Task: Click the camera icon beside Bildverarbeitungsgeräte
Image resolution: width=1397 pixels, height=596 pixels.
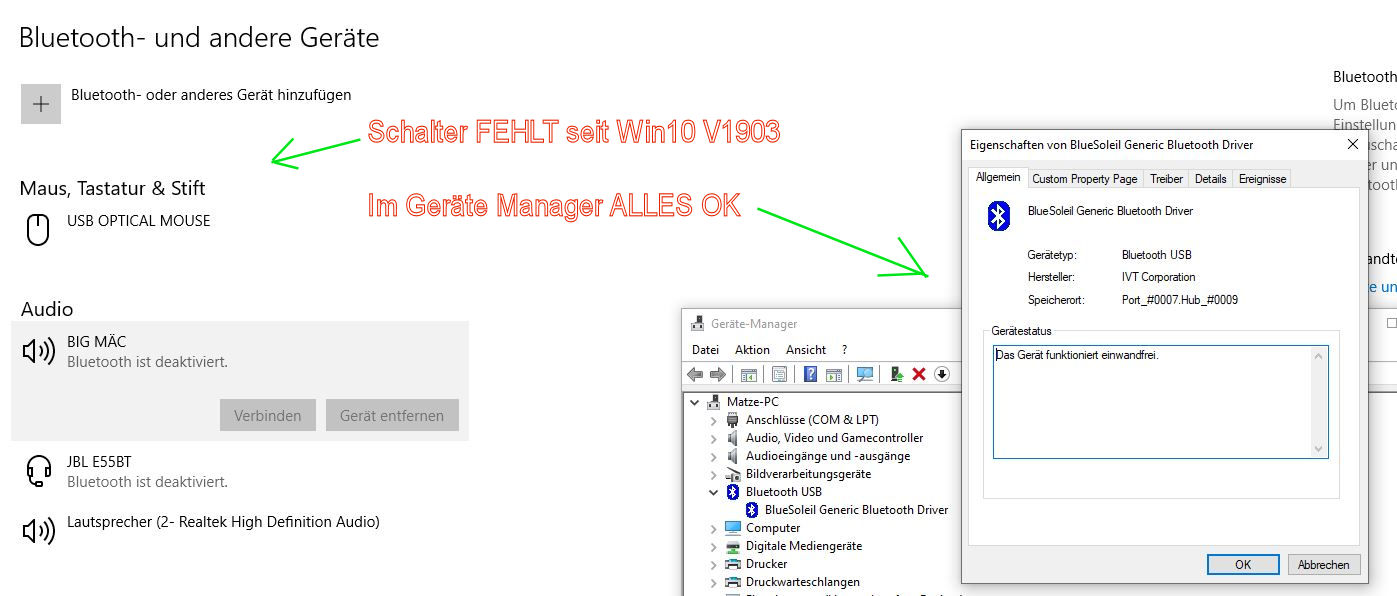Action: 733,474
